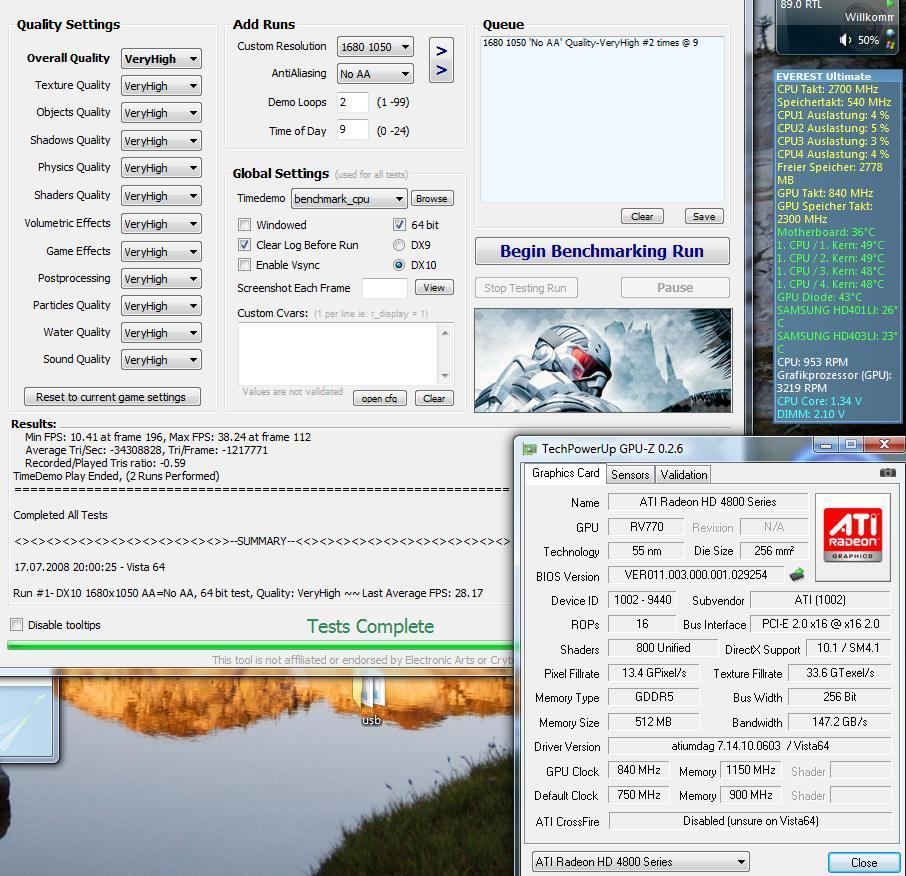Click the GPU-Z title bar app icon
Image resolution: width=906 pixels, height=876 pixels.
529,449
